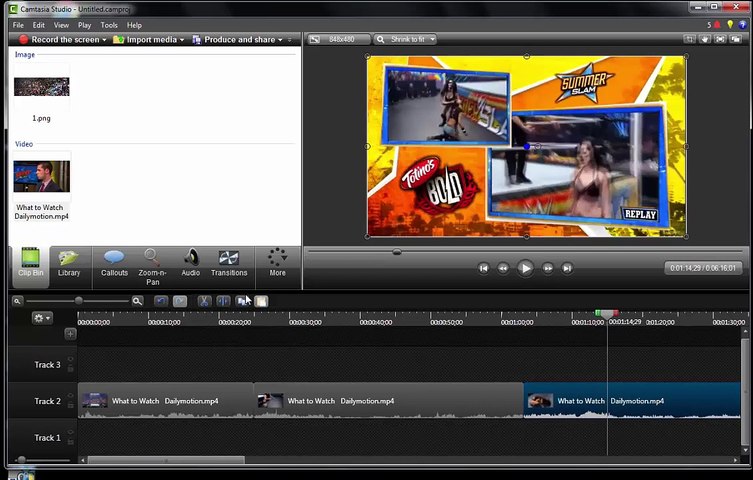Click the Paste icon in timeline toolbar
753x480 pixels.
click(261, 301)
